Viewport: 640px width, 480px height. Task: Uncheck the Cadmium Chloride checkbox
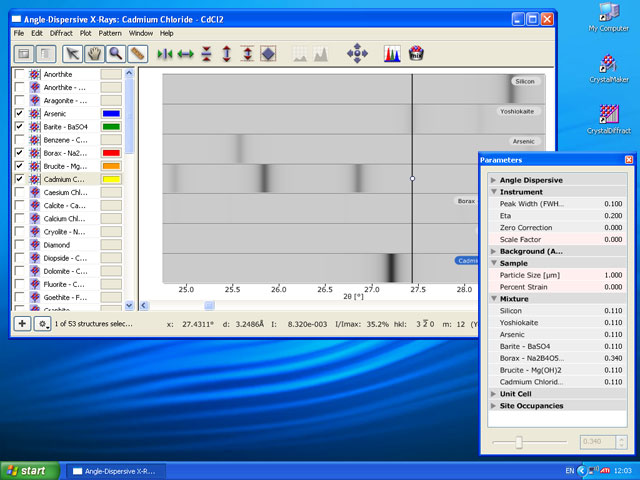pos(19,179)
